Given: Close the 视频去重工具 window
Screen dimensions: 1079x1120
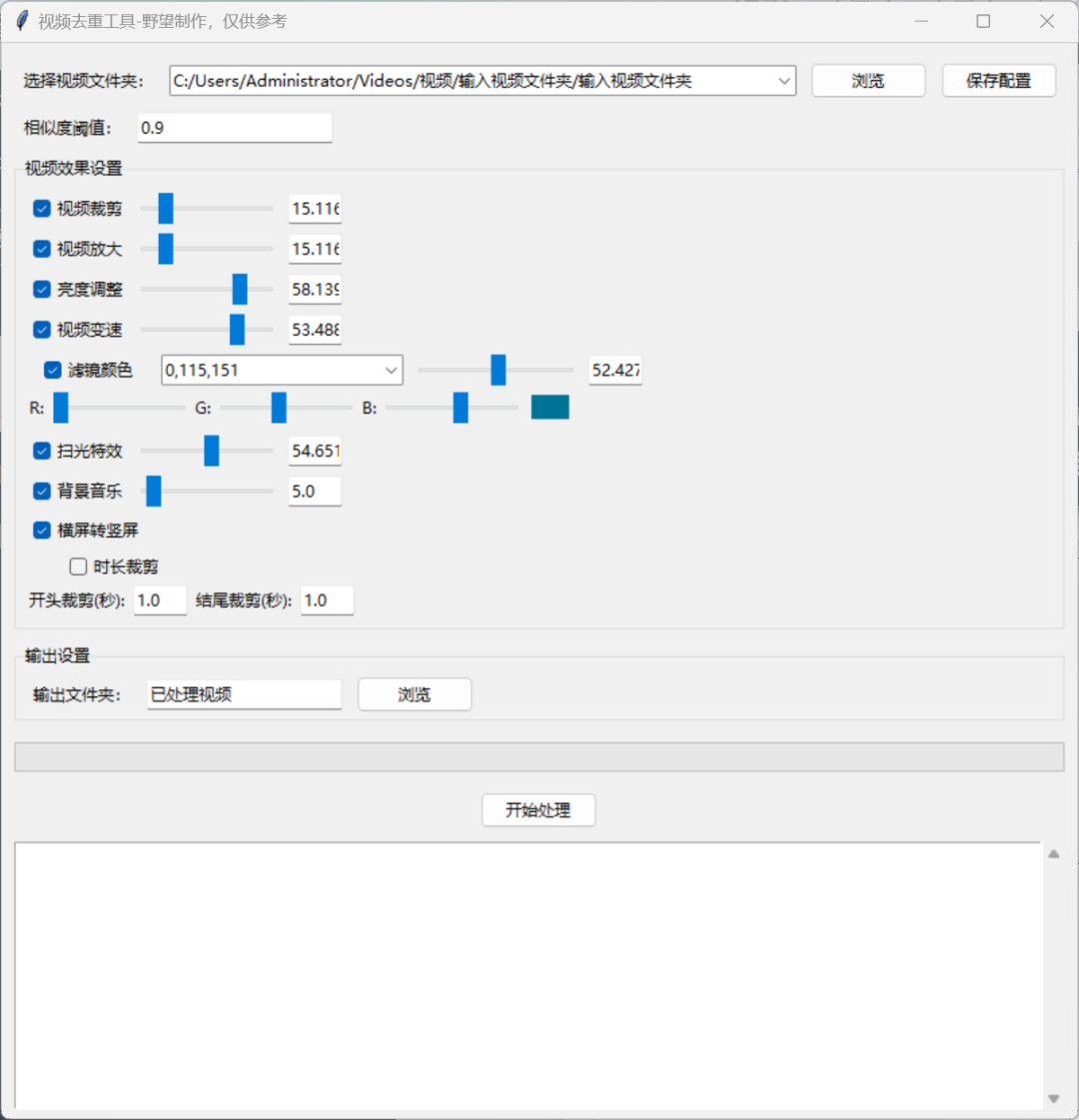Looking at the screenshot, I should (x=1047, y=21).
